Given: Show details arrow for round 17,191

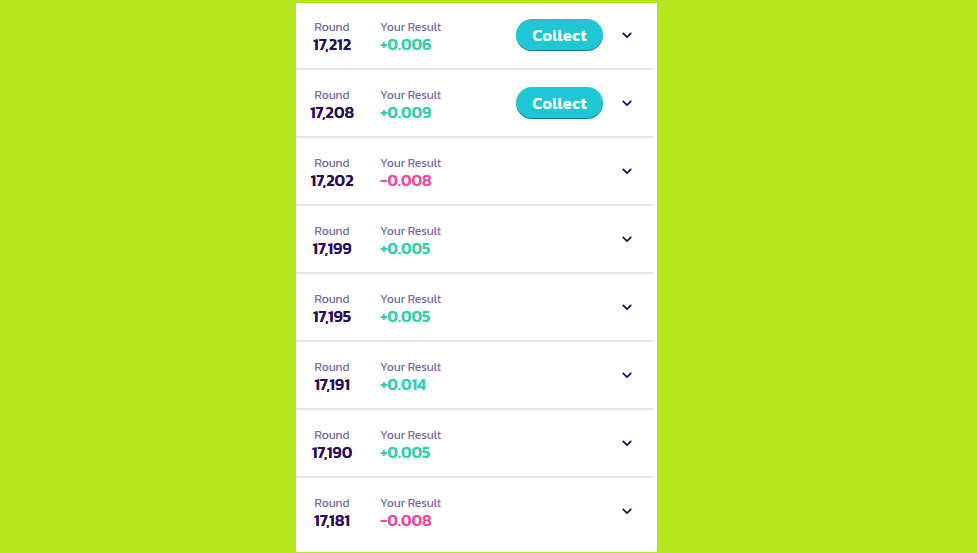Looking at the screenshot, I should click(x=627, y=375).
